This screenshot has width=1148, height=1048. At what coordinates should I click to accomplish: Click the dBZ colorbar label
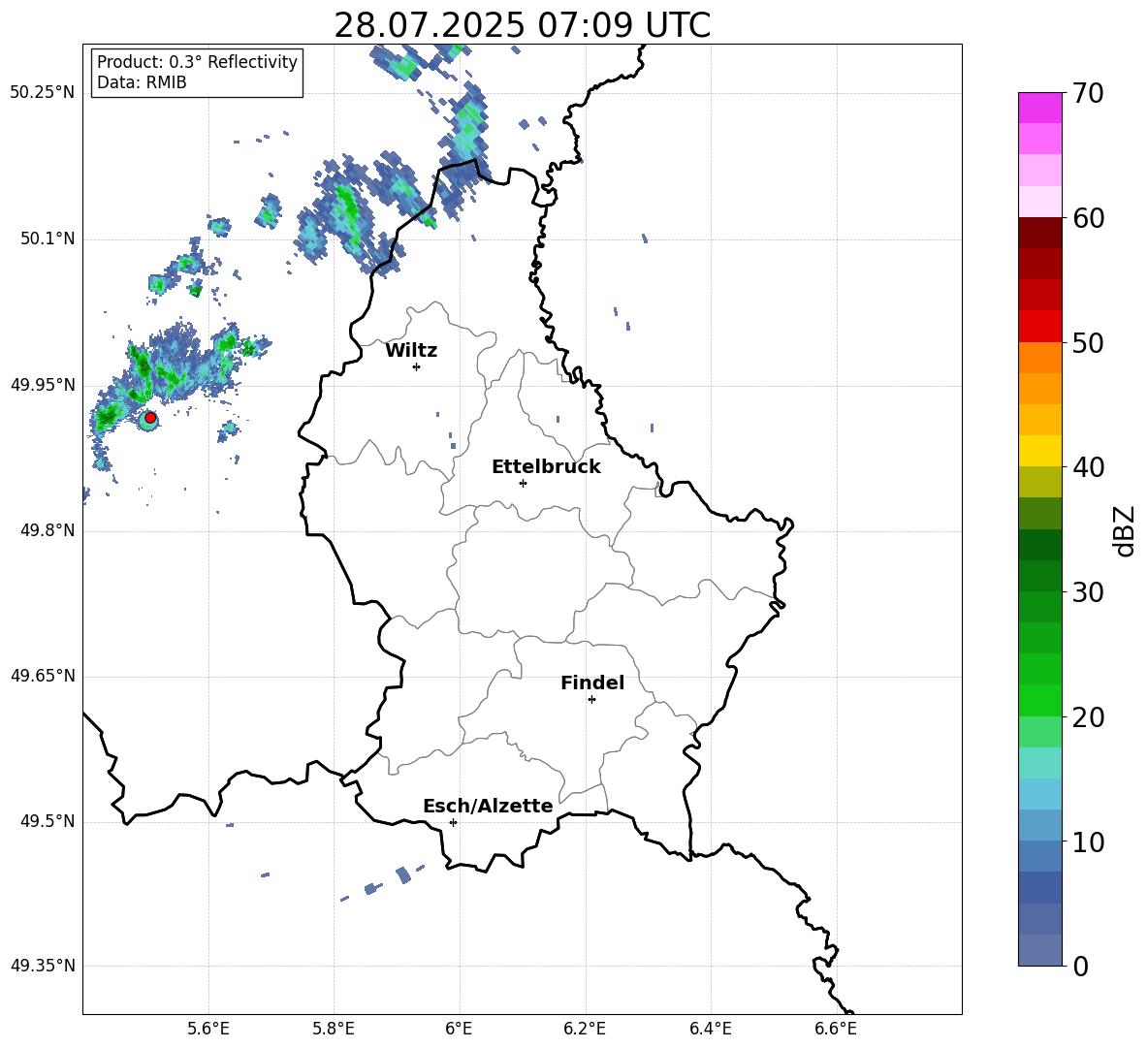[1126, 530]
